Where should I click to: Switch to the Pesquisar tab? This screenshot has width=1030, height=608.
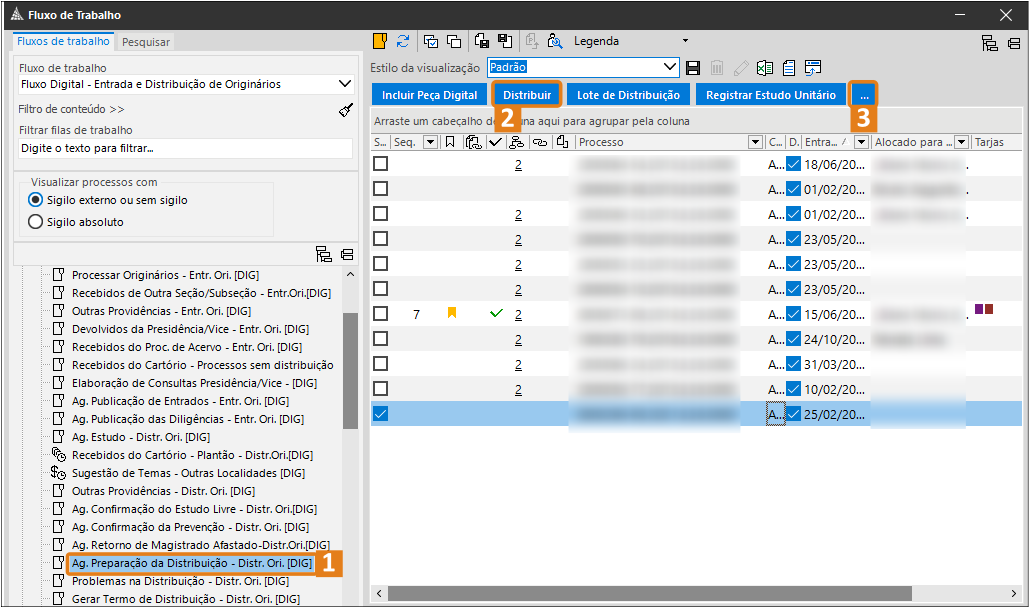click(146, 42)
